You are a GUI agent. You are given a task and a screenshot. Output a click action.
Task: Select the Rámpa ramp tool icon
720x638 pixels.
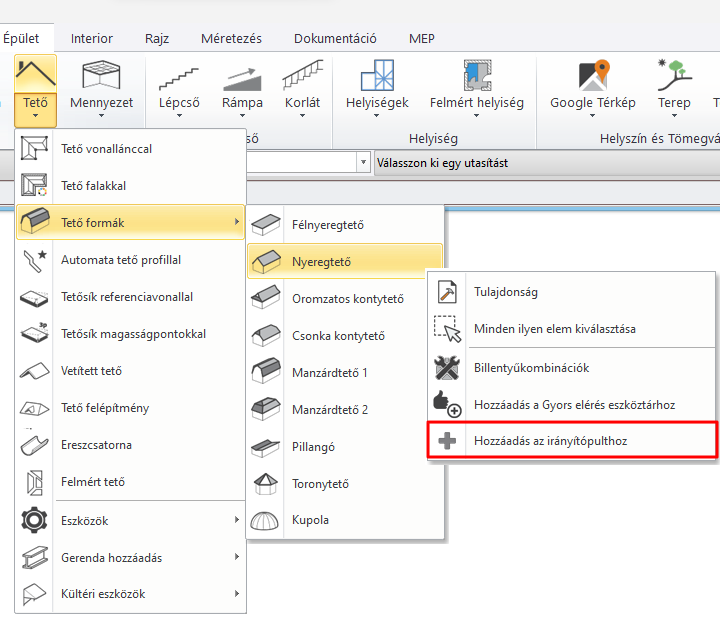coord(242,78)
